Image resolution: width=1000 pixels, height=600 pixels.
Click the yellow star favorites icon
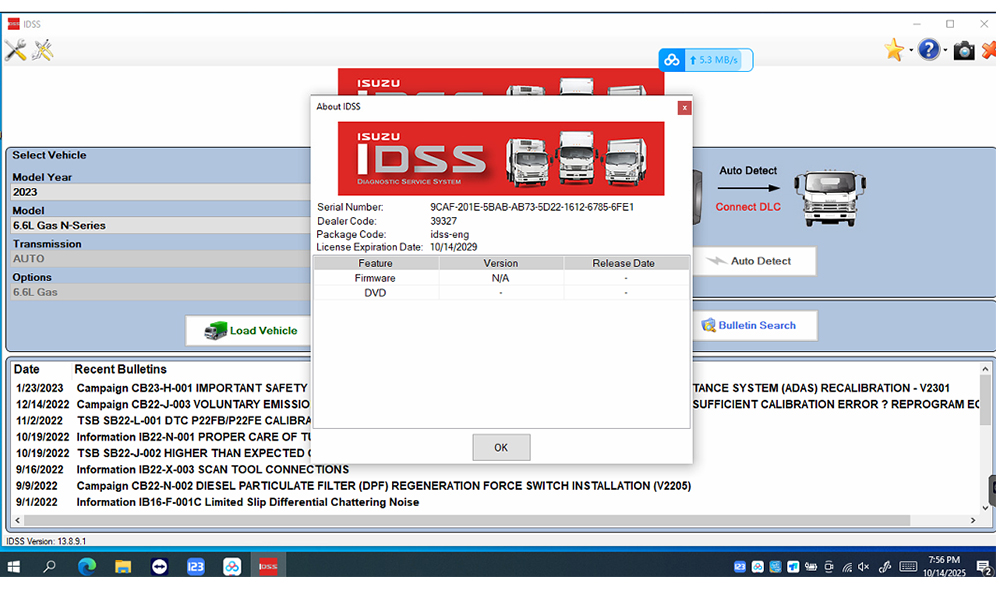(x=893, y=50)
